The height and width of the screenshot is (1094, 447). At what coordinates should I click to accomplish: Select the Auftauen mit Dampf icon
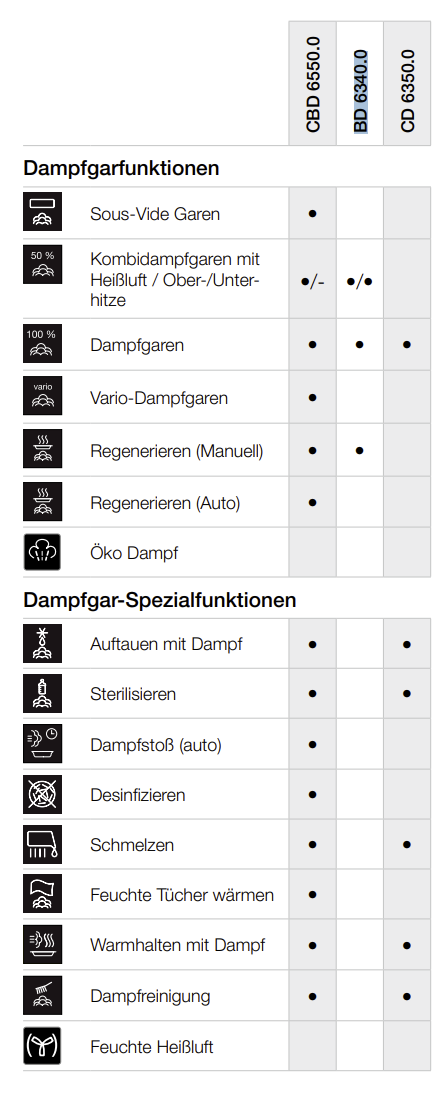[43, 643]
